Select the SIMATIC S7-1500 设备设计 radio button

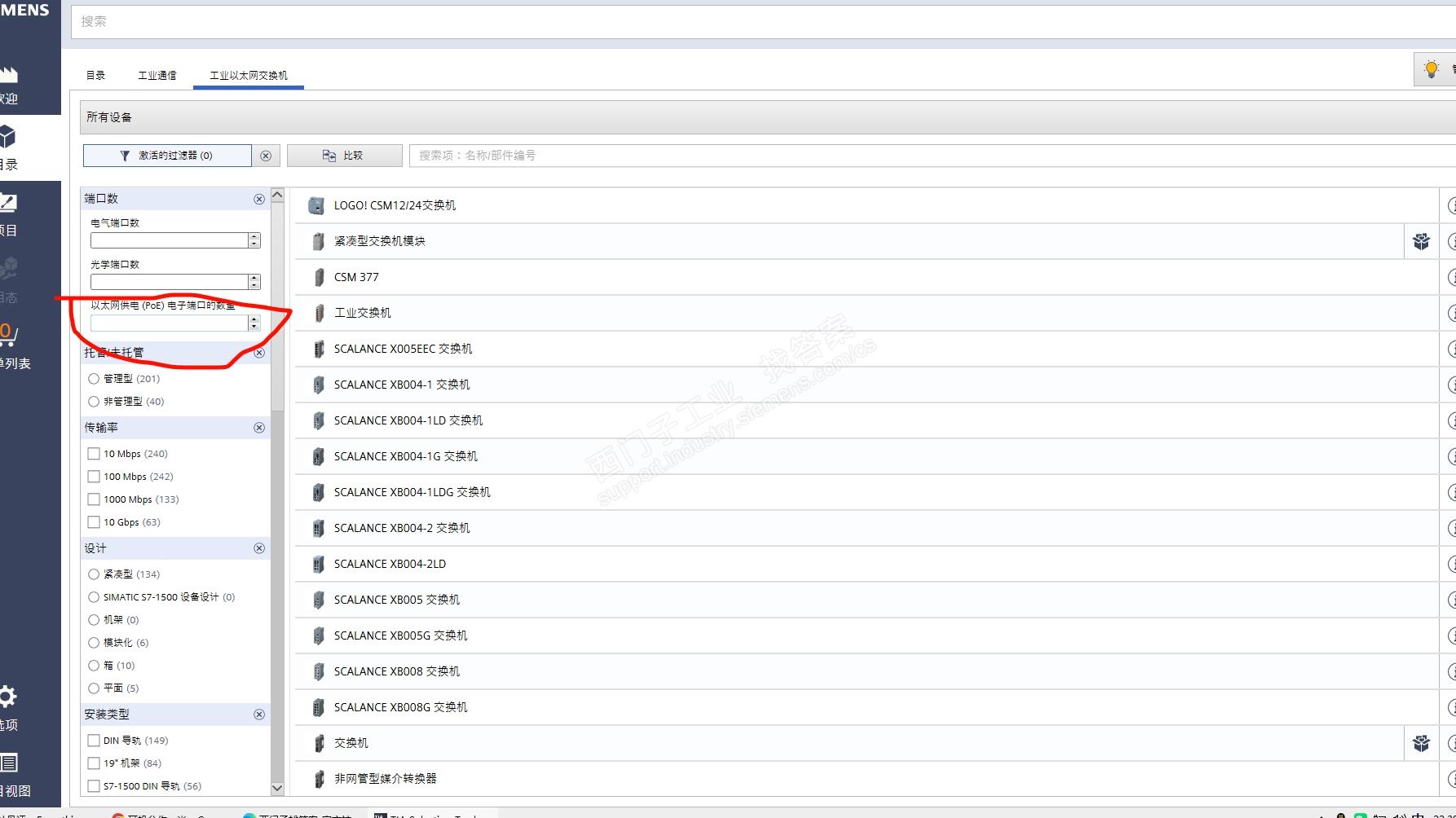coord(94,597)
